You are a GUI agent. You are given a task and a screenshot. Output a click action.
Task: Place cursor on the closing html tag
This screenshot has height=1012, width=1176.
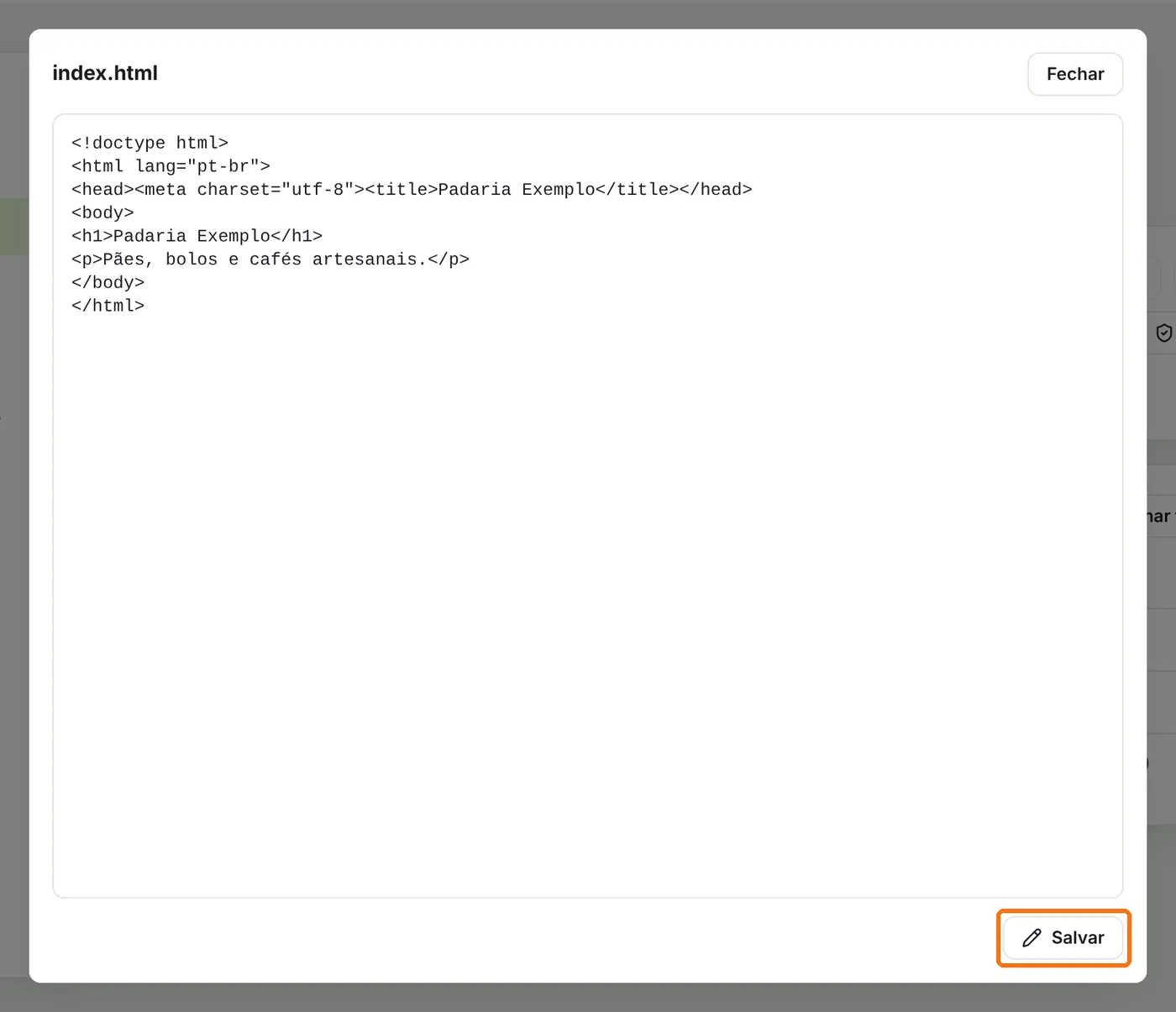[108, 307]
